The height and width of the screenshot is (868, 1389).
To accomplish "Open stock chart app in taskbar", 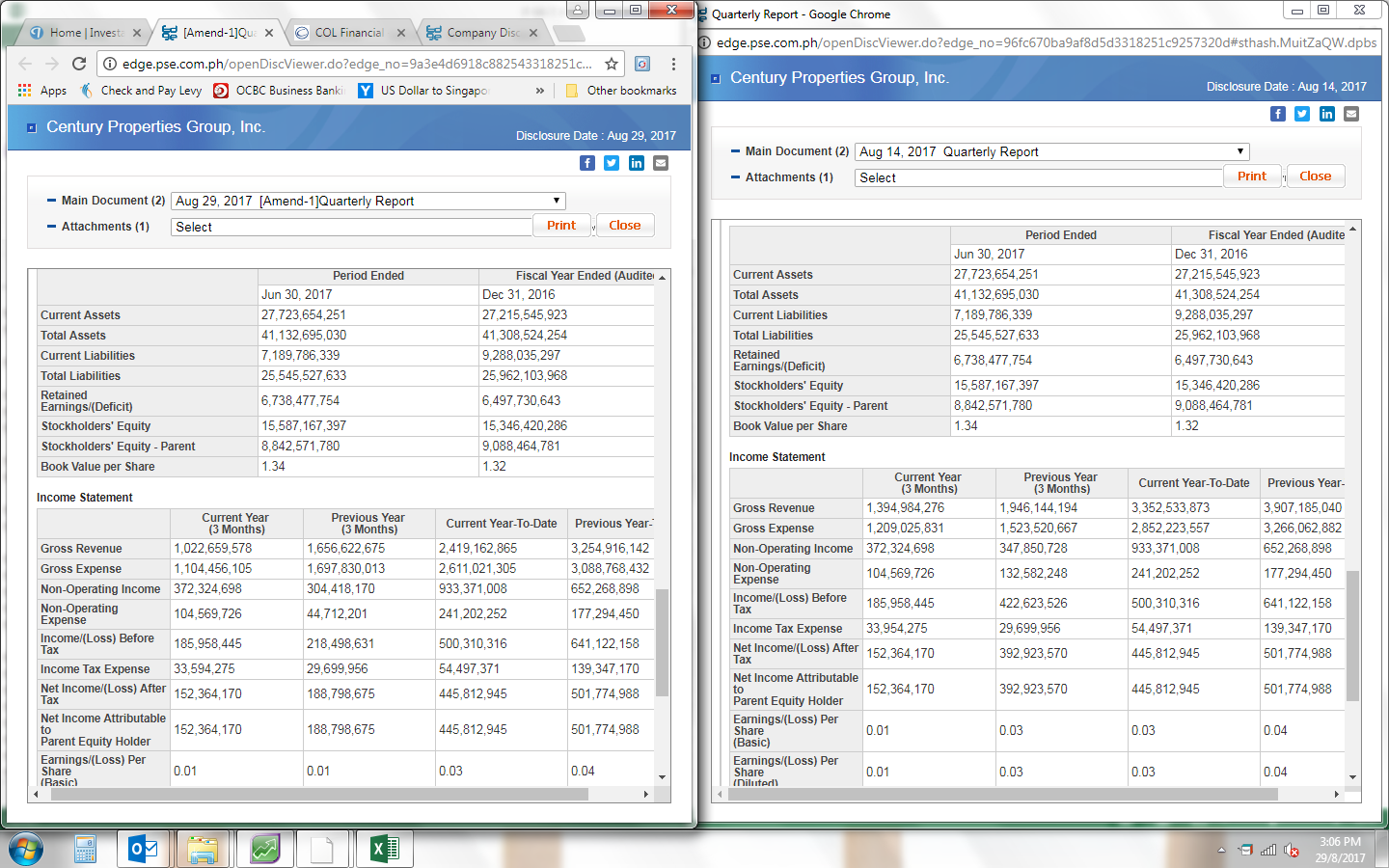I will [x=264, y=850].
